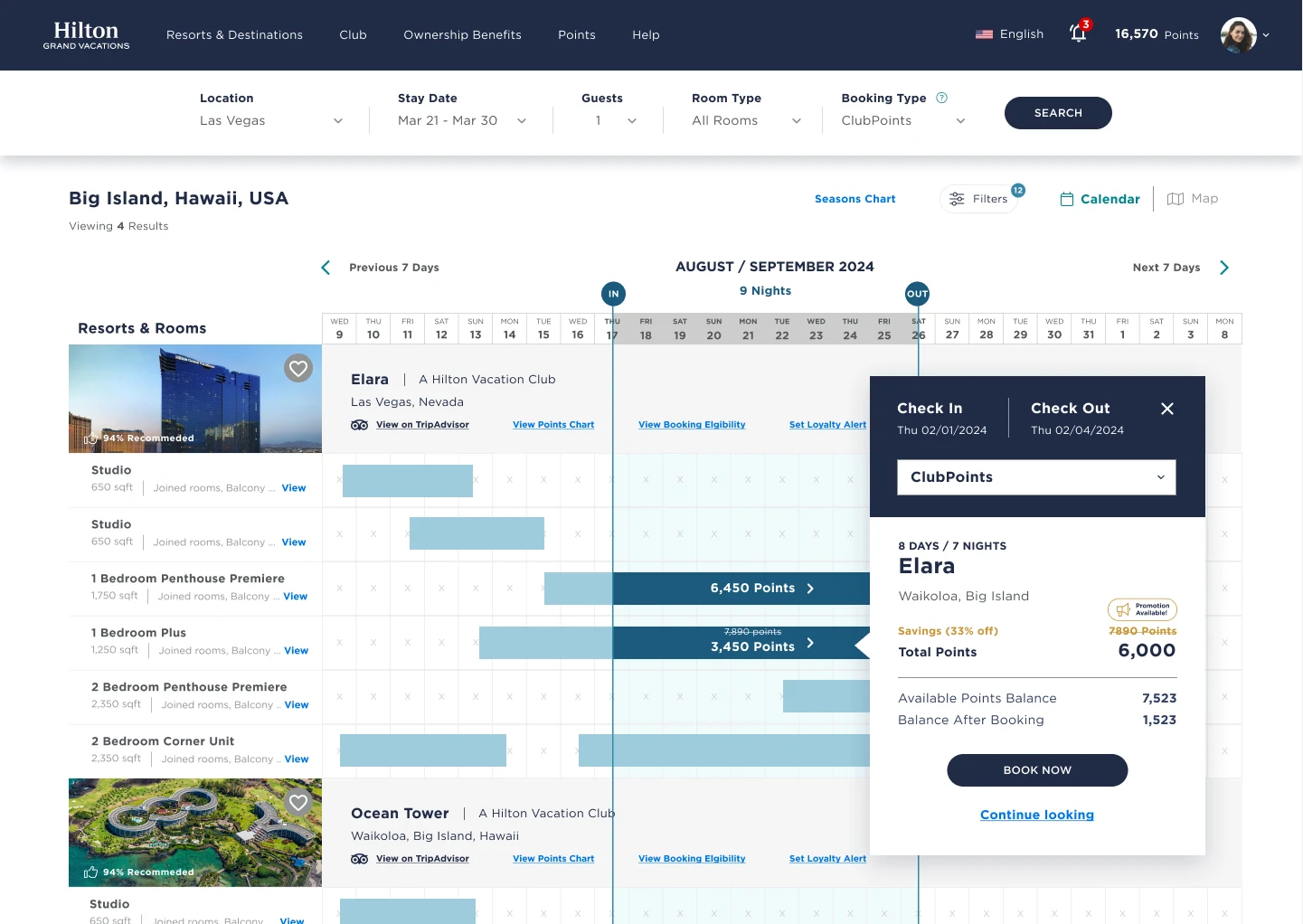Open the Seasons Chart link
This screenshot has height=924, width=1303.
[855, 199]
